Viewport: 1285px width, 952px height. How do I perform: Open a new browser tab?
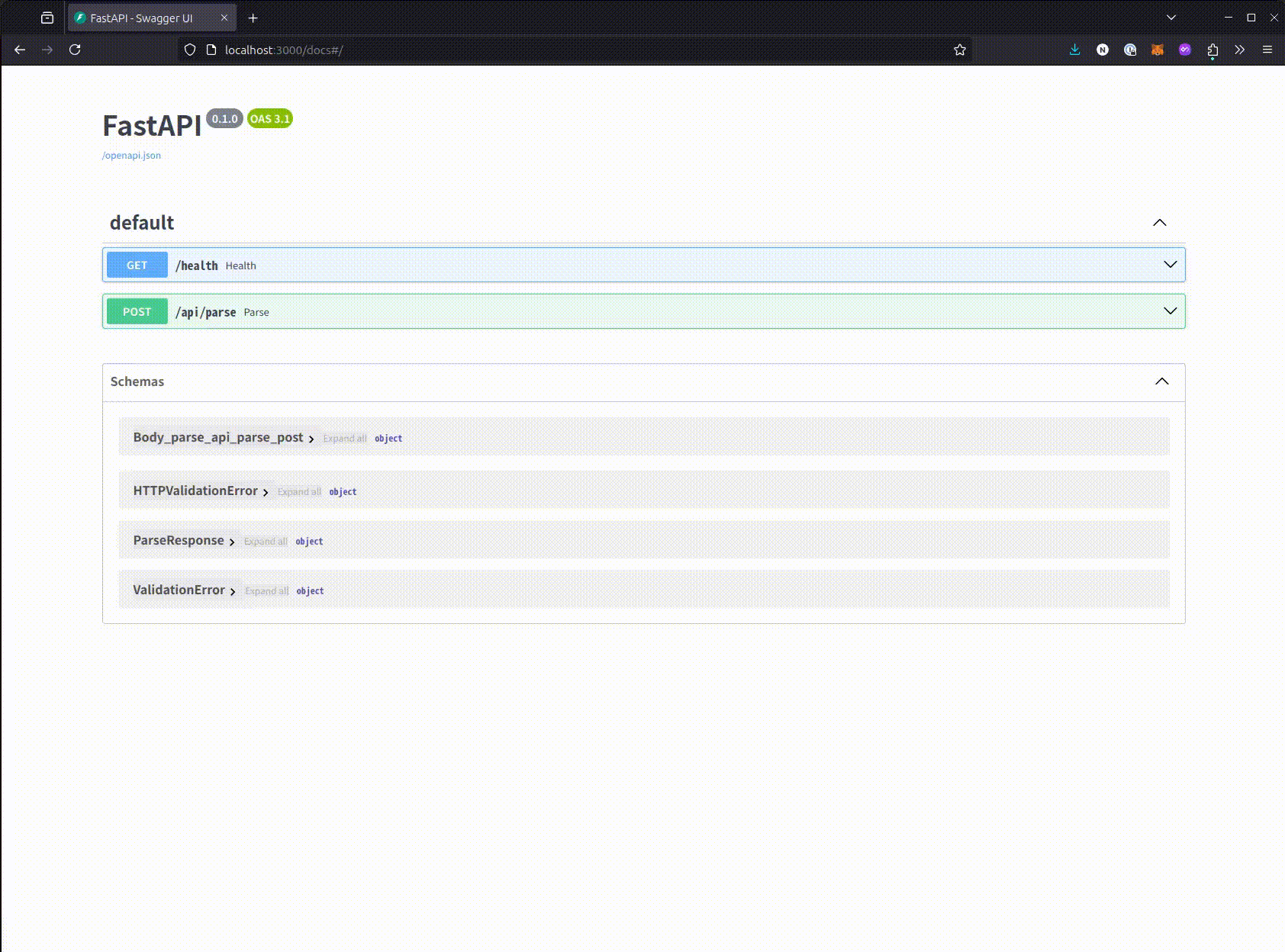253,18
